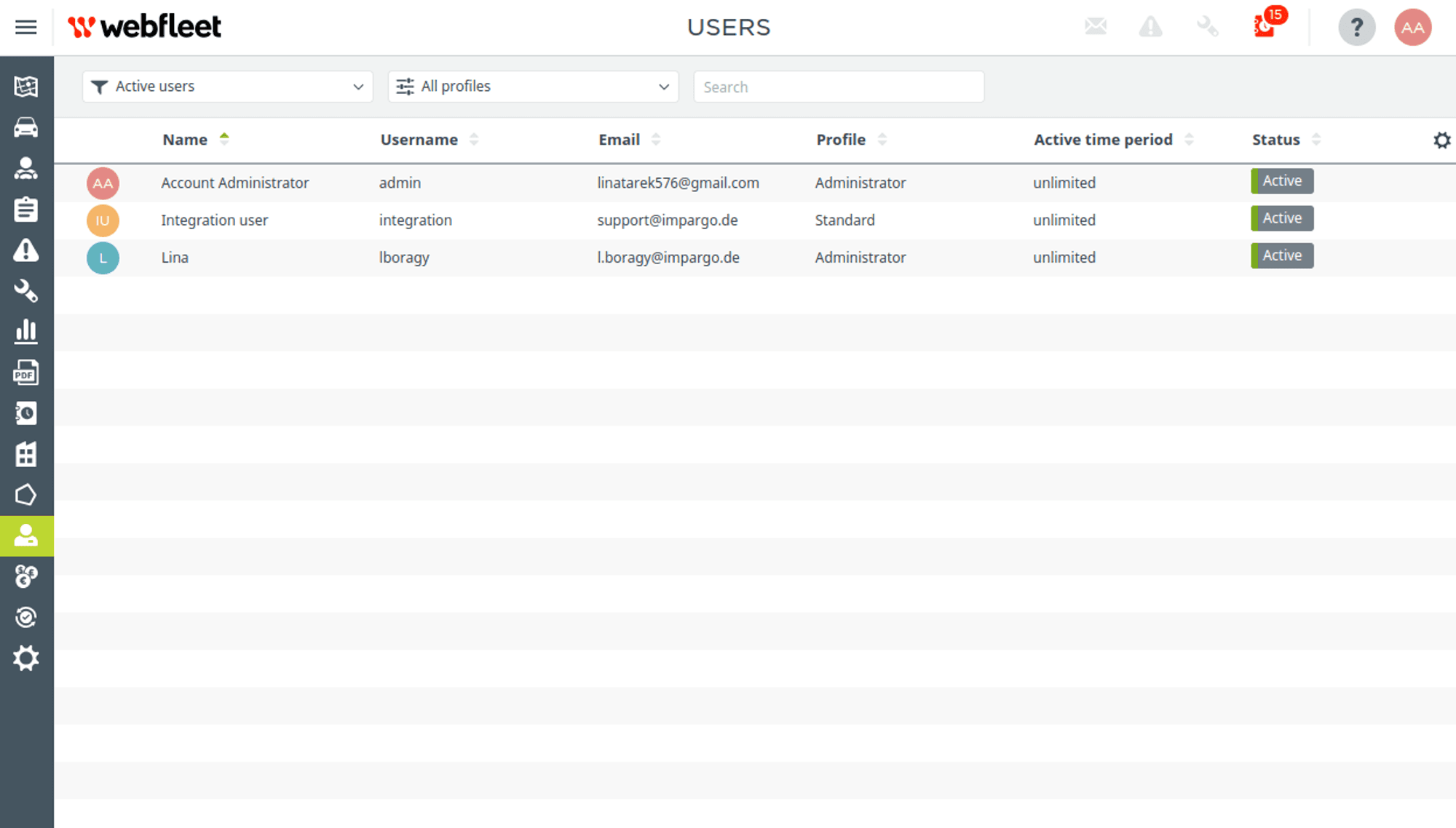Open the AA account avatar menu

point(1412,28)
